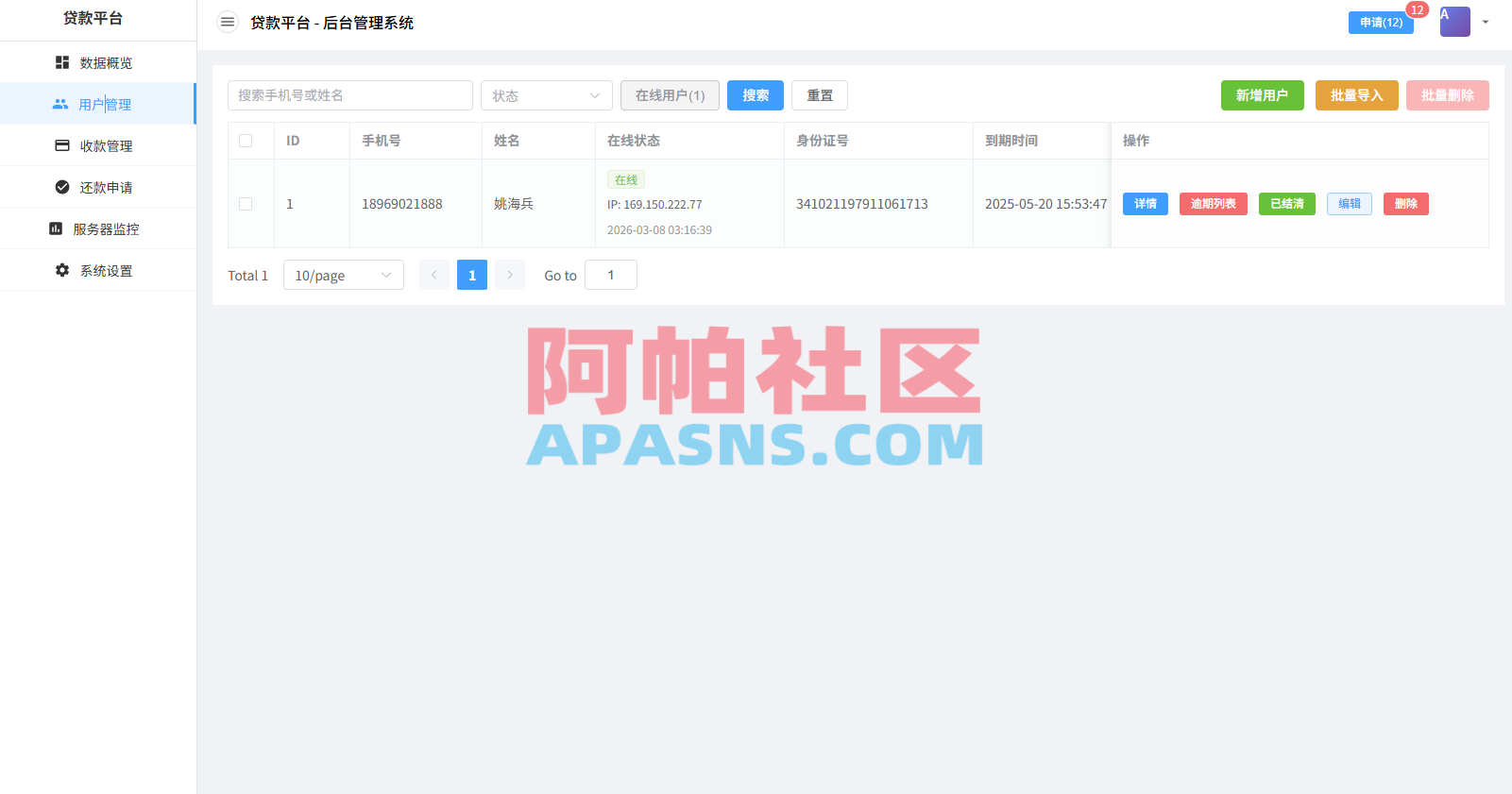Viewport: 1512px width, 794px height.
Task: Click the 搜索 search button
Action: (756, 95)
